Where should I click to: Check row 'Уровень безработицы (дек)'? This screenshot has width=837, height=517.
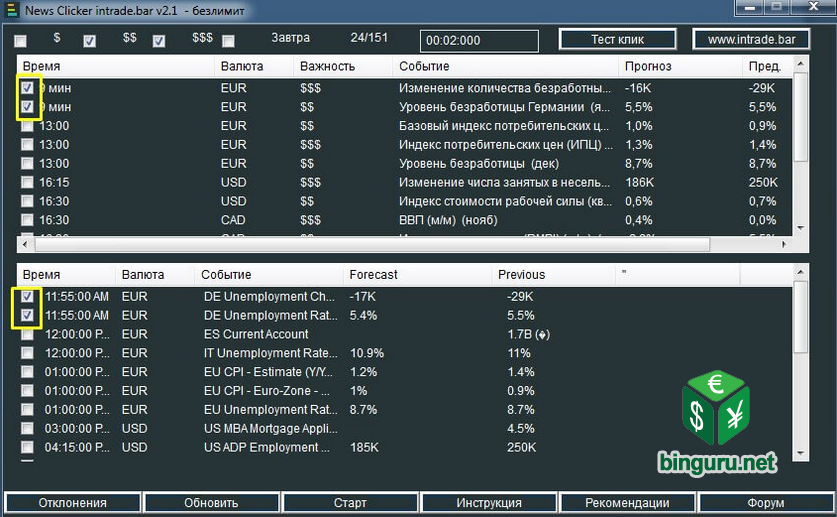[x=27, y=163]
